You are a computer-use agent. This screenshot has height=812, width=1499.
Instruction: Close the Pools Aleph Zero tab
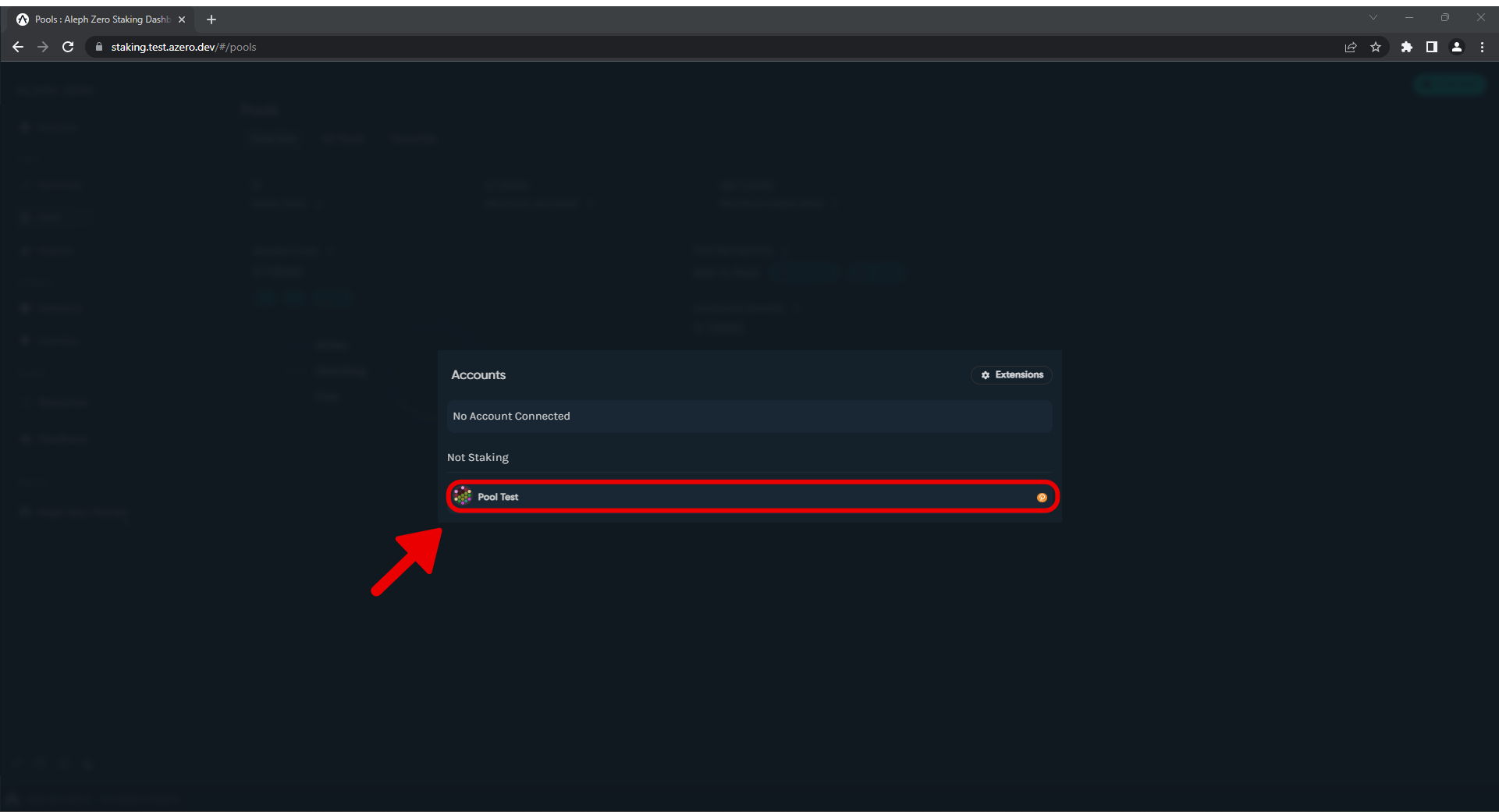click(x=182, y=20)
